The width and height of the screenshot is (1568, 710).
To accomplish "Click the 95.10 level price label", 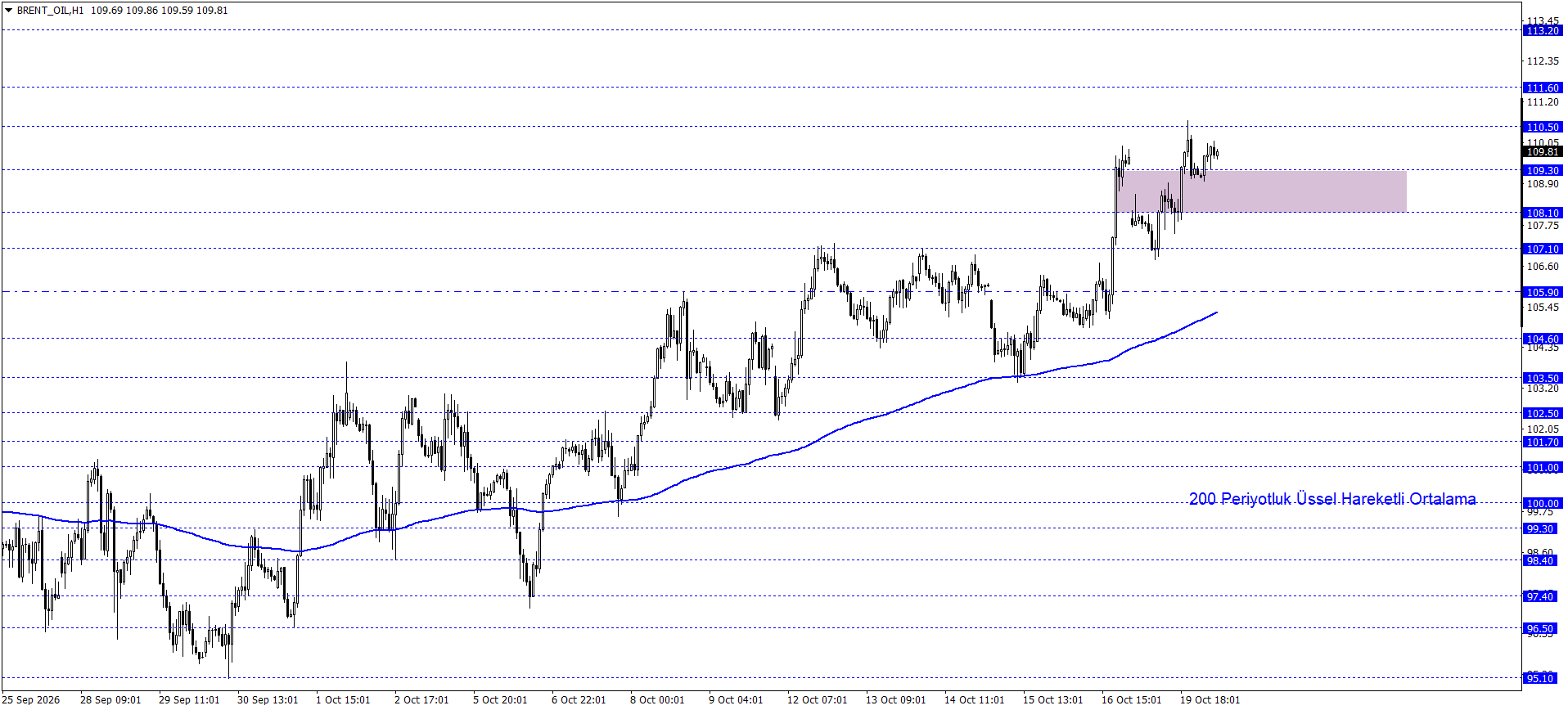I will [1539, 679].
